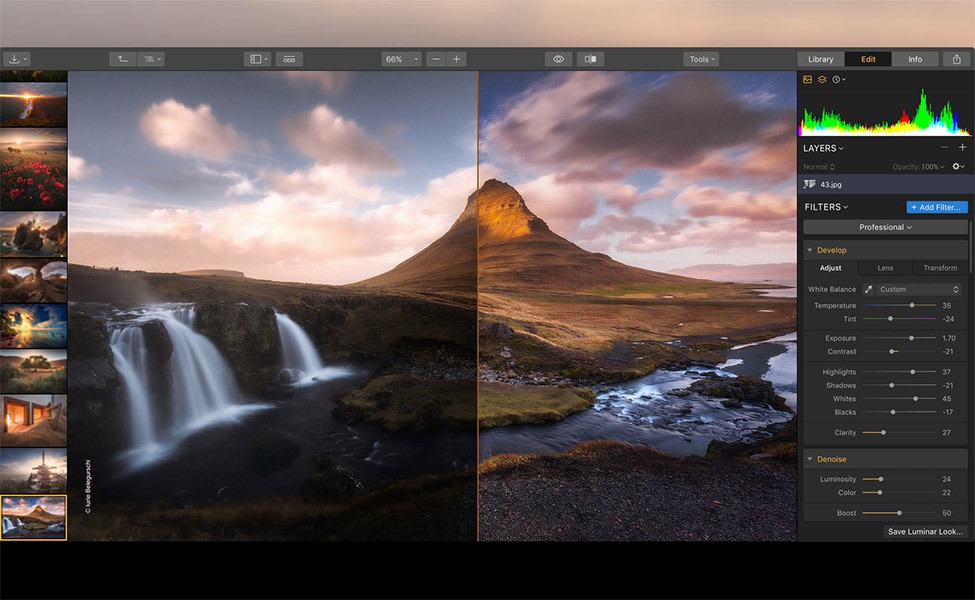The height and width of the screenshot is (600, 975).
Task: Click the Temperature slider handle
Action: point(912,305)
